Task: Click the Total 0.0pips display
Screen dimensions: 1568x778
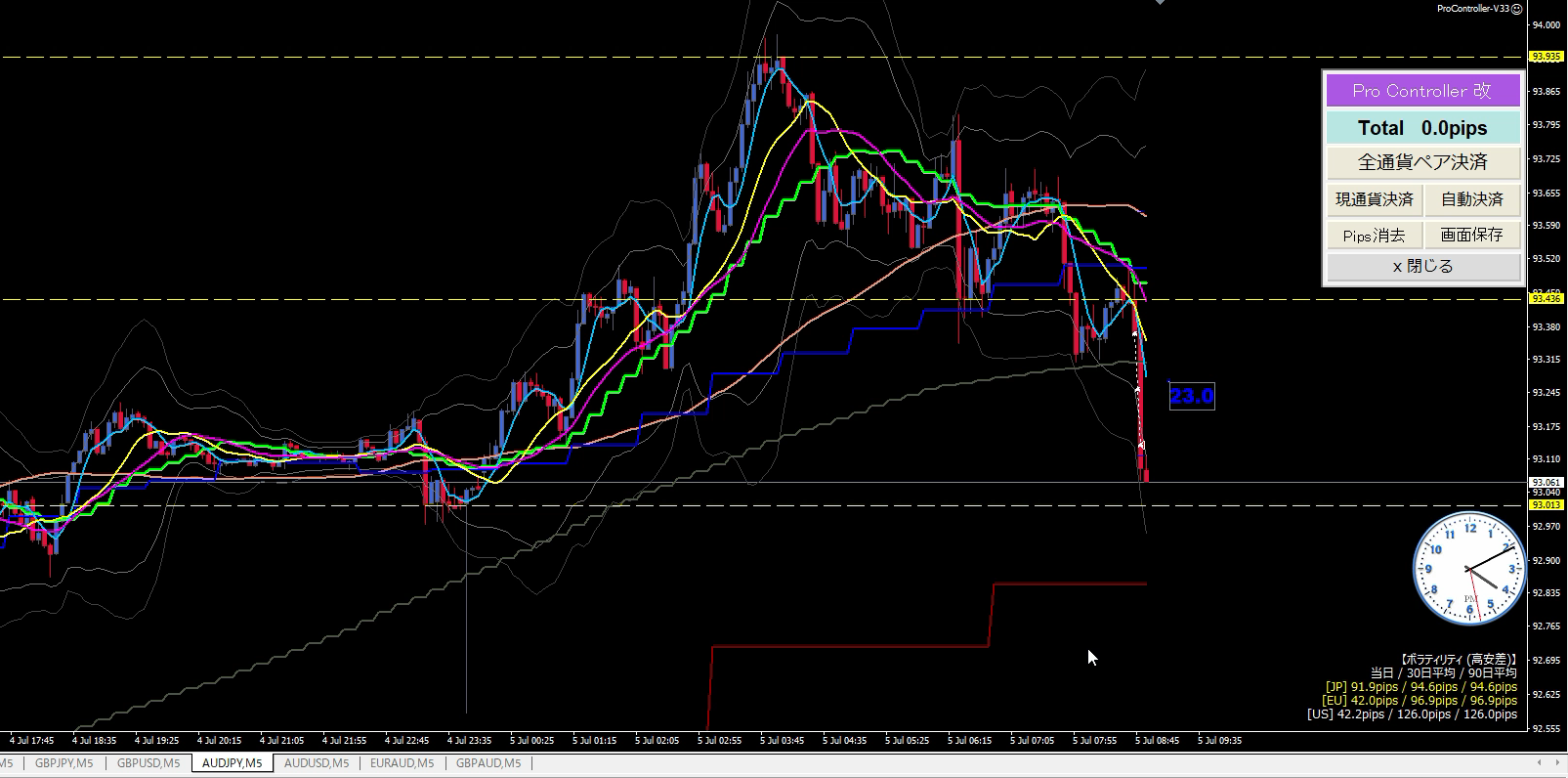Action: click(1422, 128)
